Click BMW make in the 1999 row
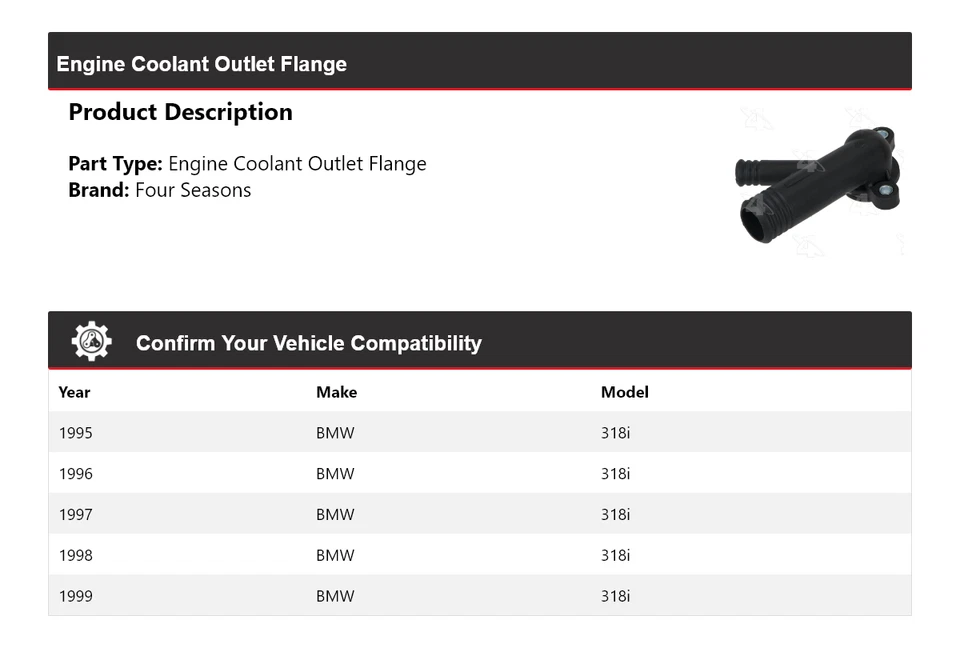Screen dimensions: 960x648 point(335,596)
